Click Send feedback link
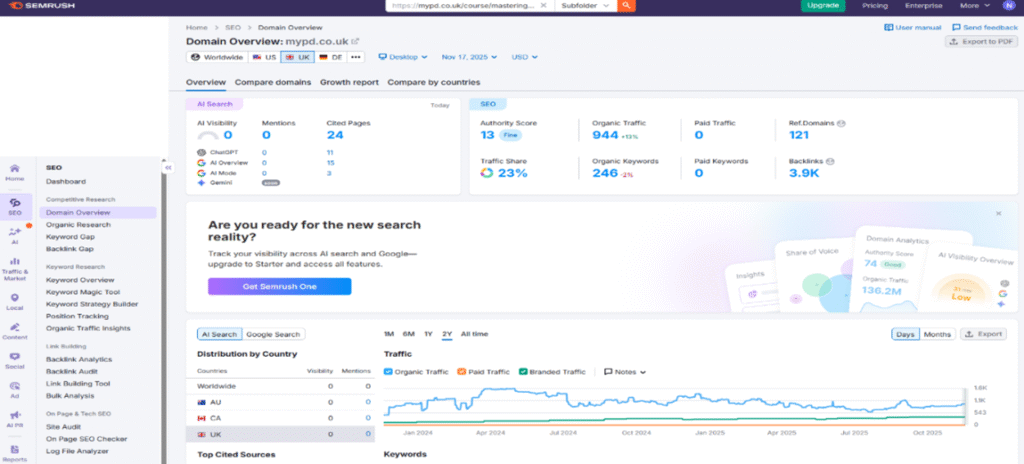The height and width of the screenshot is (464, 1024). click(x=985, y=27)
